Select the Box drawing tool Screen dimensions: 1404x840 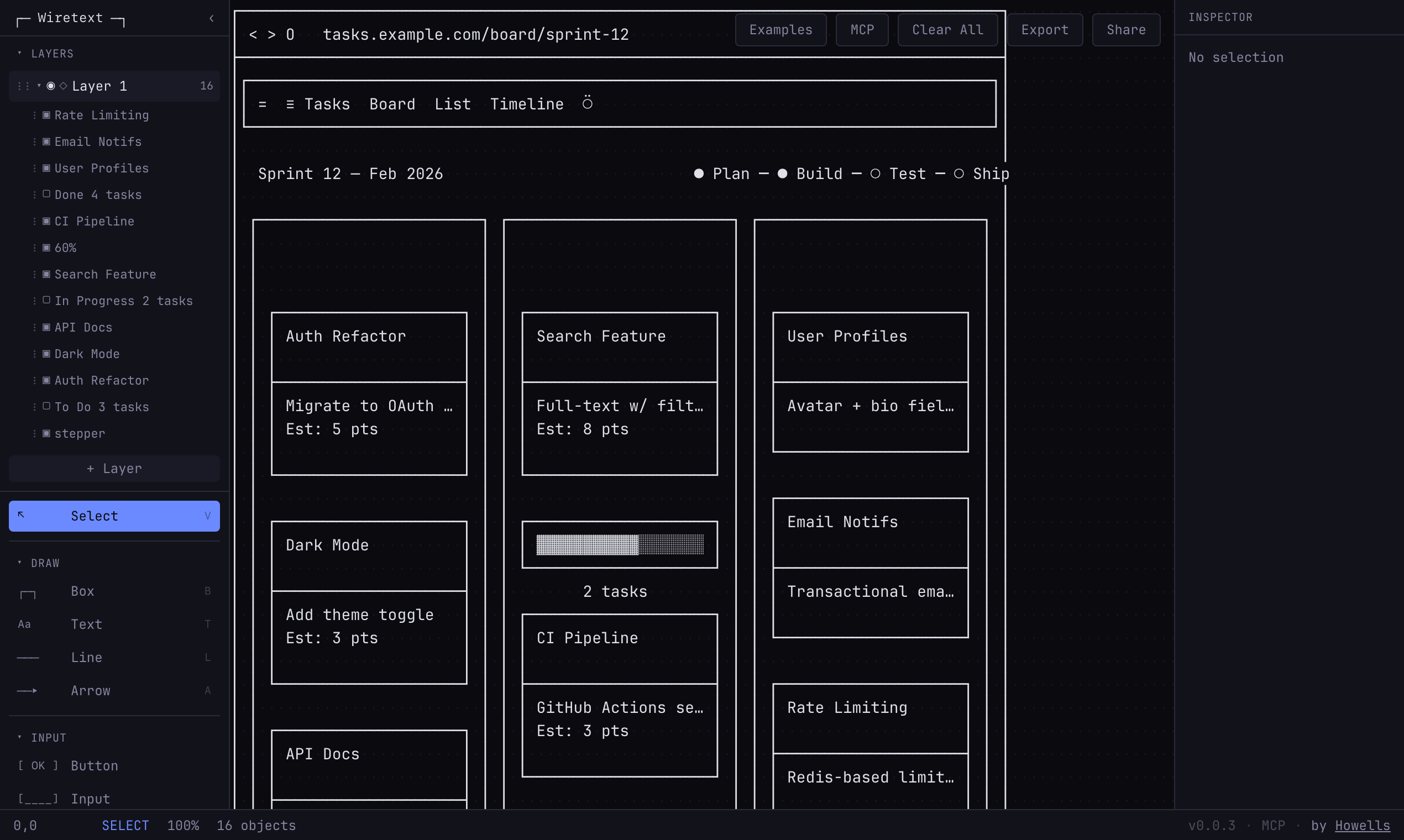click(x=82, y=591)
